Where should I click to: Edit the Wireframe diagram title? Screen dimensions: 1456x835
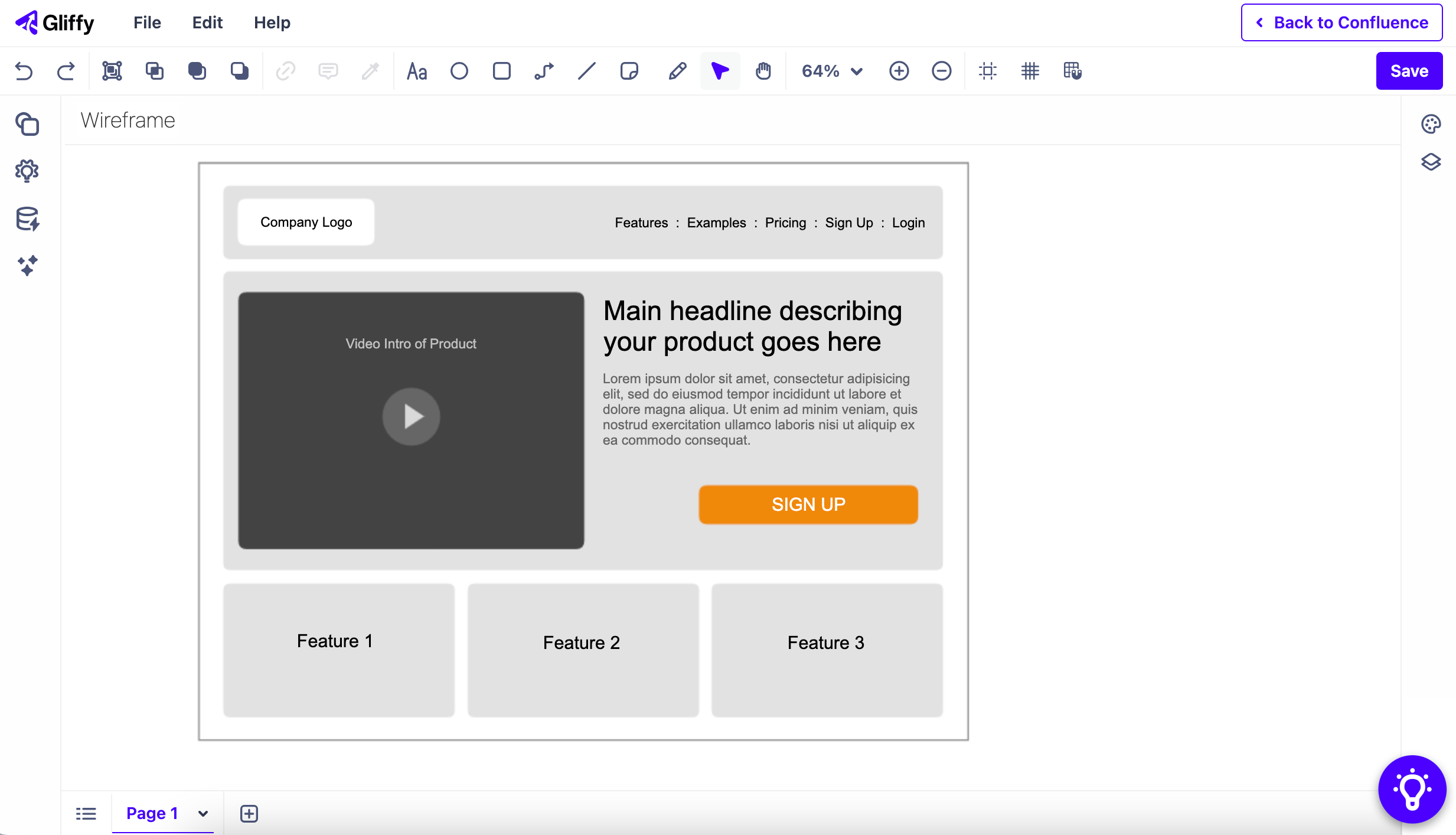pyautogui.click(x=128, y=120)
